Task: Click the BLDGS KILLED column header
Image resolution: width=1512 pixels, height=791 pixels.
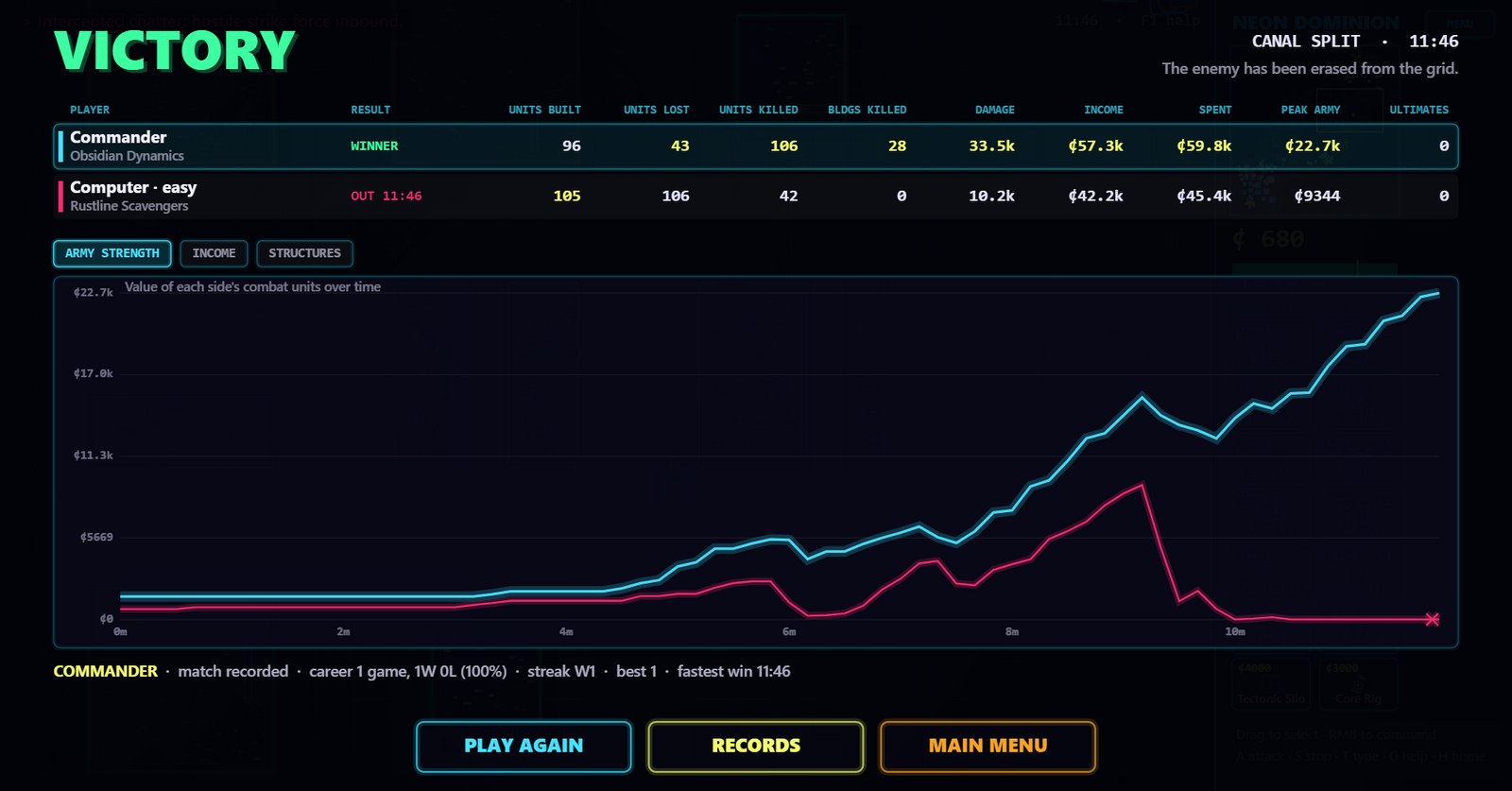Action: click(868, 110)
